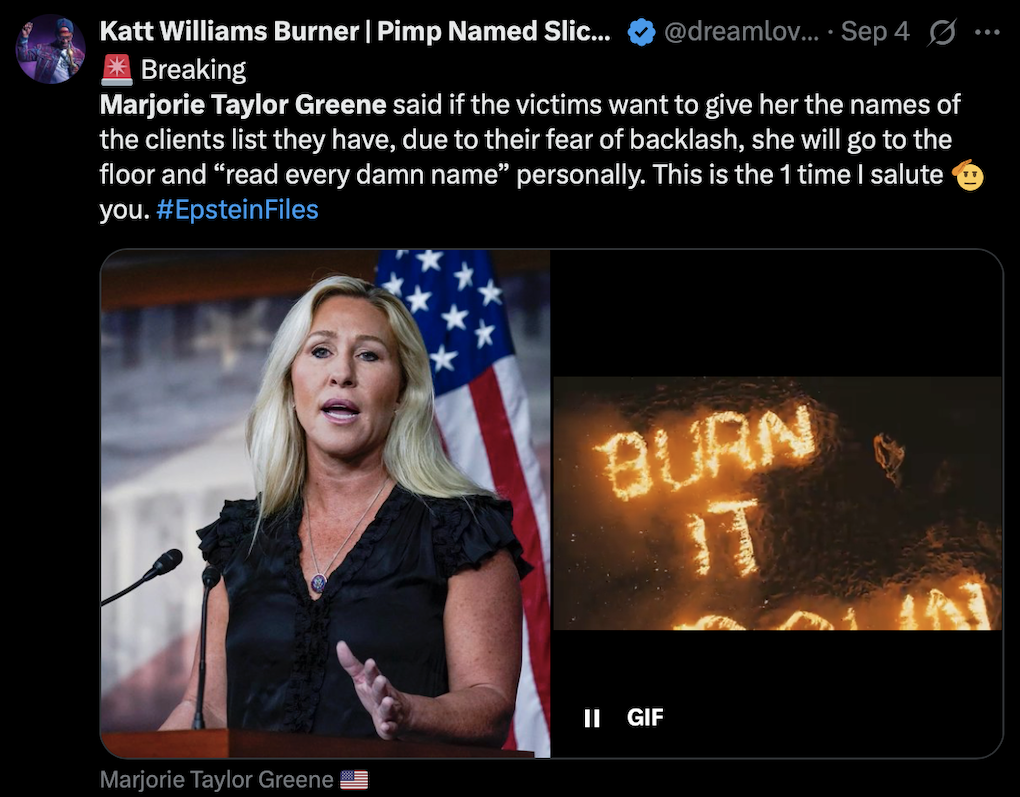Screen dimensions: 1020x797
Task: Open the @dreamlov... handle link
Action: coord(742,31)
